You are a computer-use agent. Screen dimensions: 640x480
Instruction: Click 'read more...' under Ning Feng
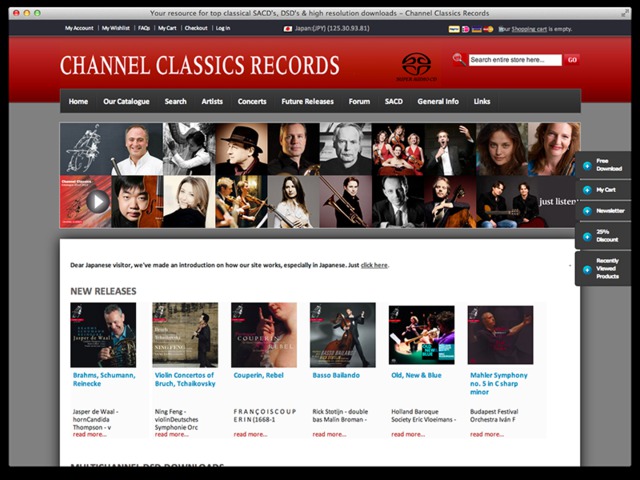click(172, 435)
